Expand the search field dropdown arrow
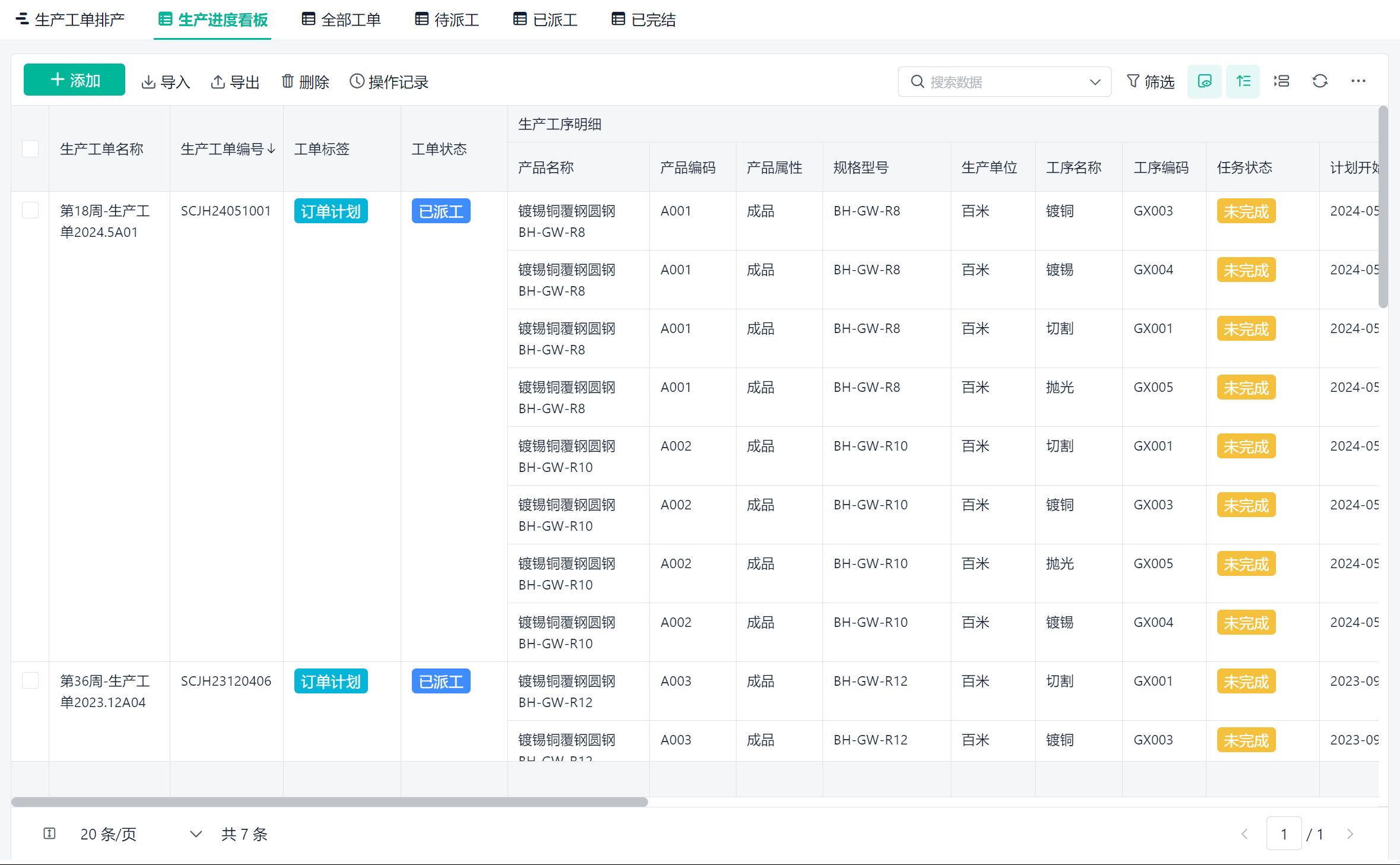This screenshot has height=865, width=1400. [x=1095, y=82]
